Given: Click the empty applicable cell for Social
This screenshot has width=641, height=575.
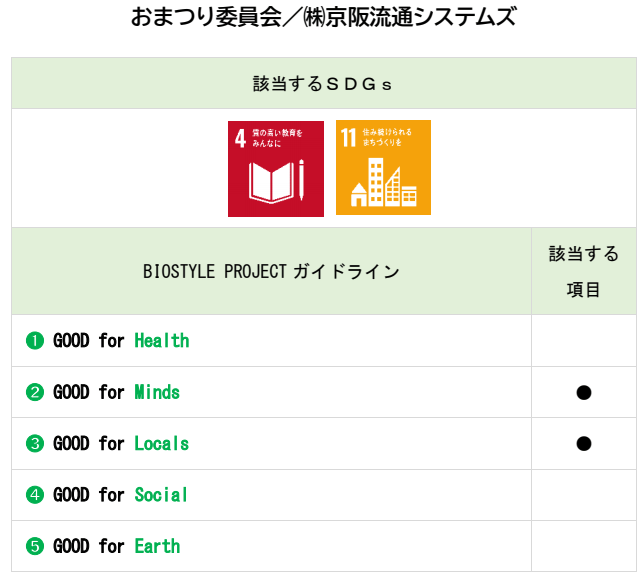Looking at the screenshot, I should [x=584, y=495].
